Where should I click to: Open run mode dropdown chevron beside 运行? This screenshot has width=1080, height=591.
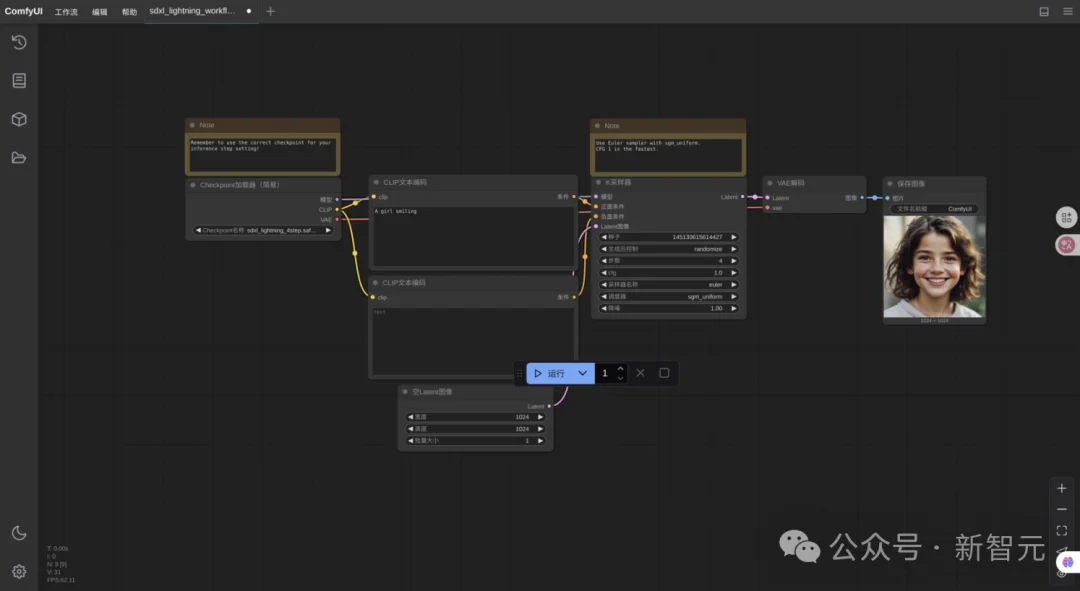coord(583,373)
